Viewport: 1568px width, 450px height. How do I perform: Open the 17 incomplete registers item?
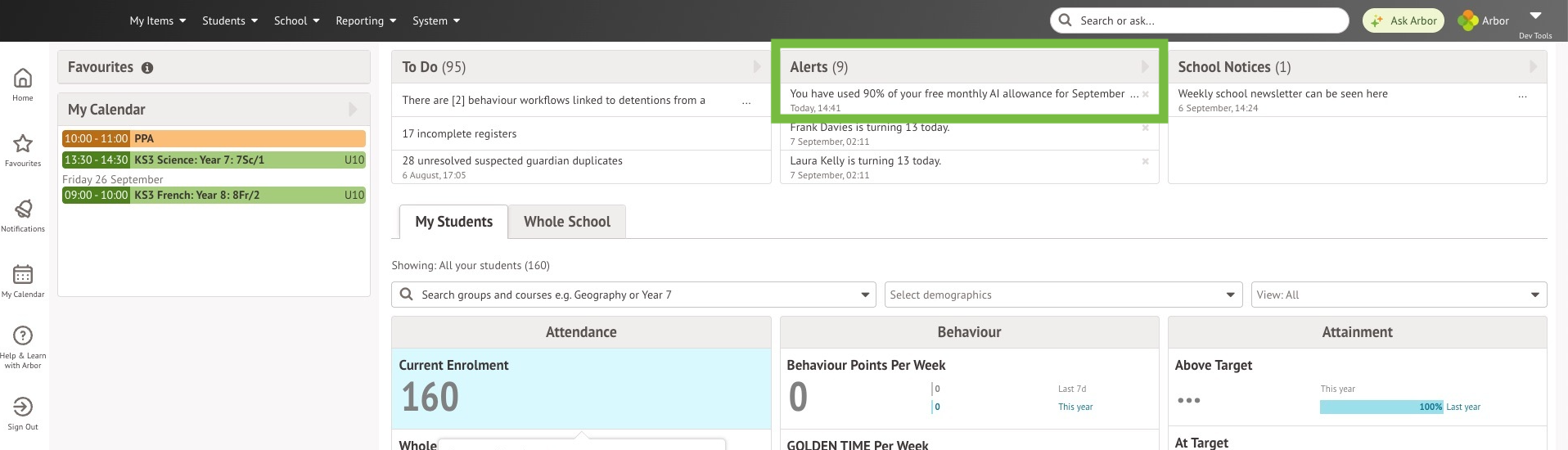point(459,134)
